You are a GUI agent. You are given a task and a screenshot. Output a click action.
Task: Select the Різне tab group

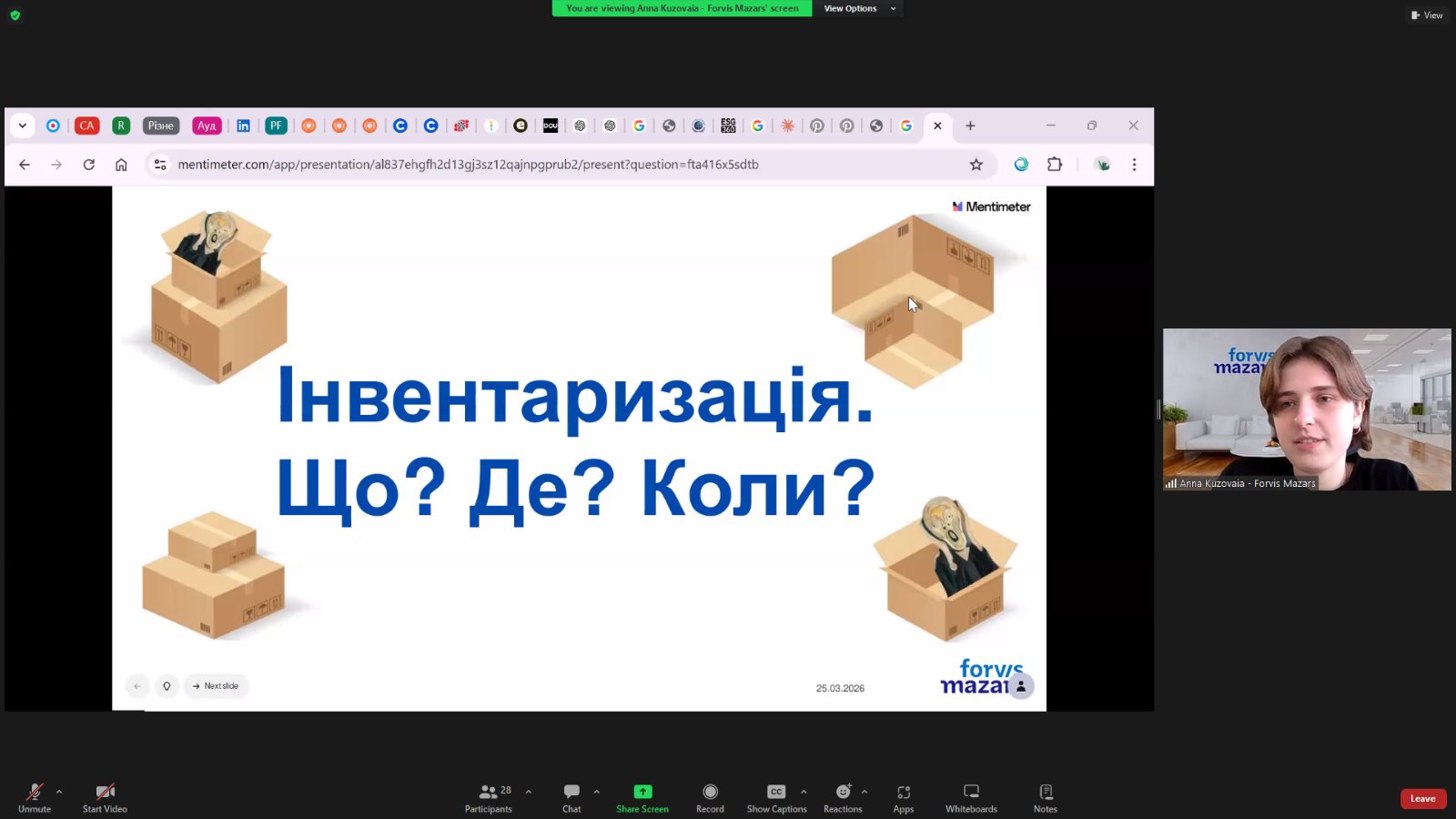(x=160, y=126)
